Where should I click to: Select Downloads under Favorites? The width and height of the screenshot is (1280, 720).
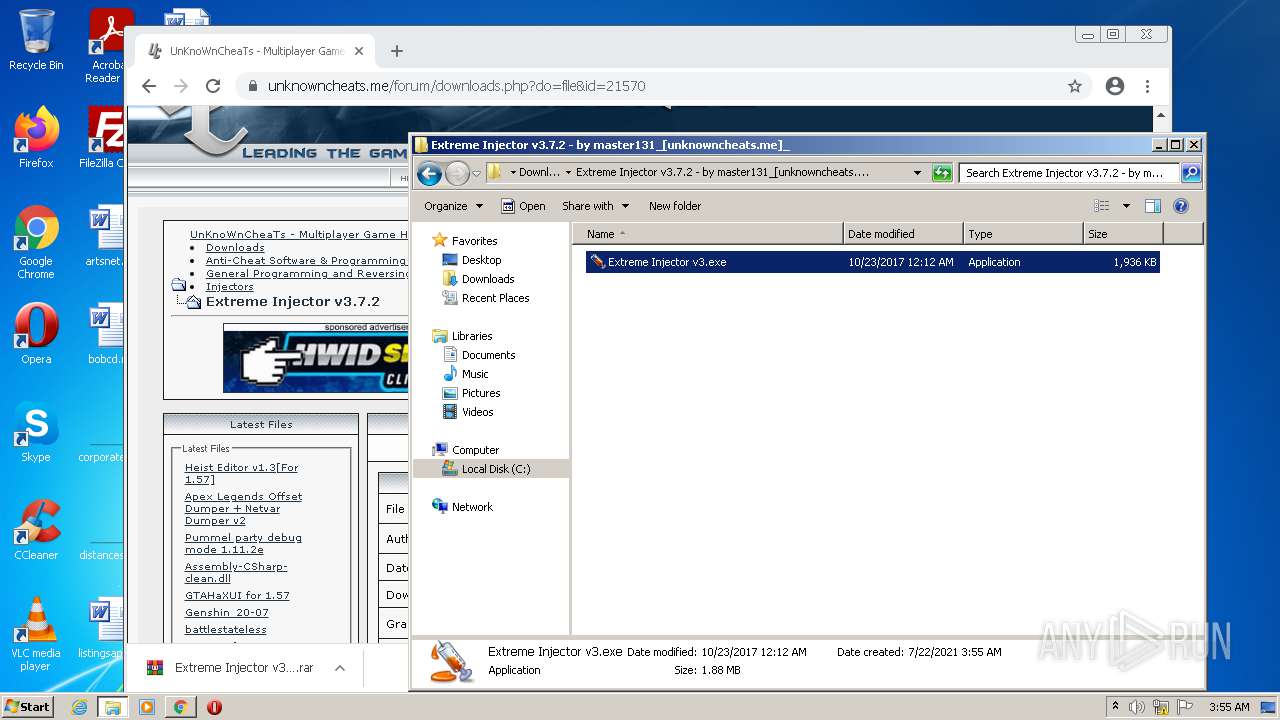pos(488,279)
